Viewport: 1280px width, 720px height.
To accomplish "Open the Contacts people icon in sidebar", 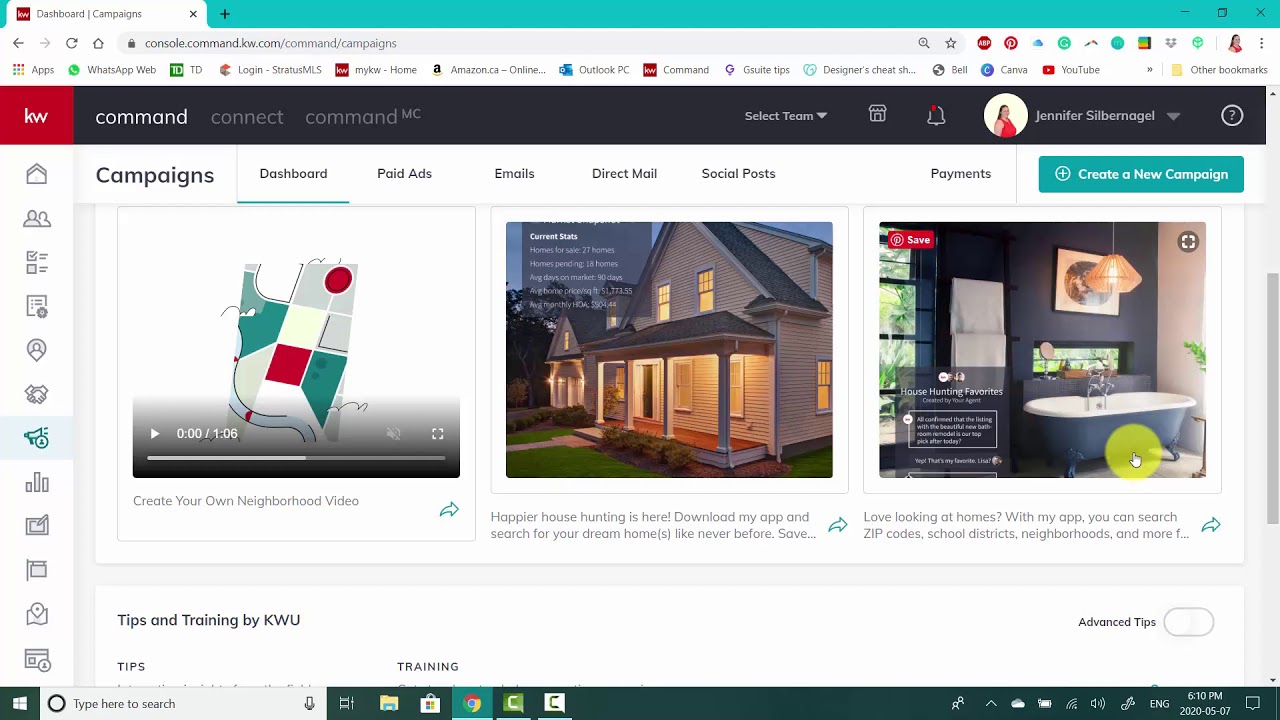I will pyautogui.click(x=37, y=218).
